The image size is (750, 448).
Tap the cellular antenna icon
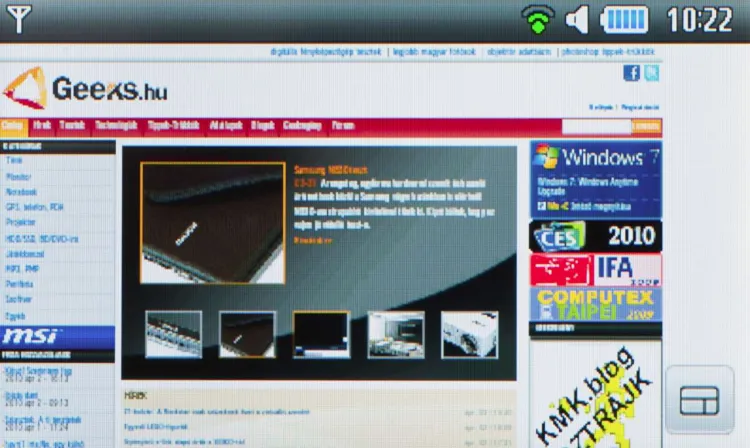(x=18, y=19)
